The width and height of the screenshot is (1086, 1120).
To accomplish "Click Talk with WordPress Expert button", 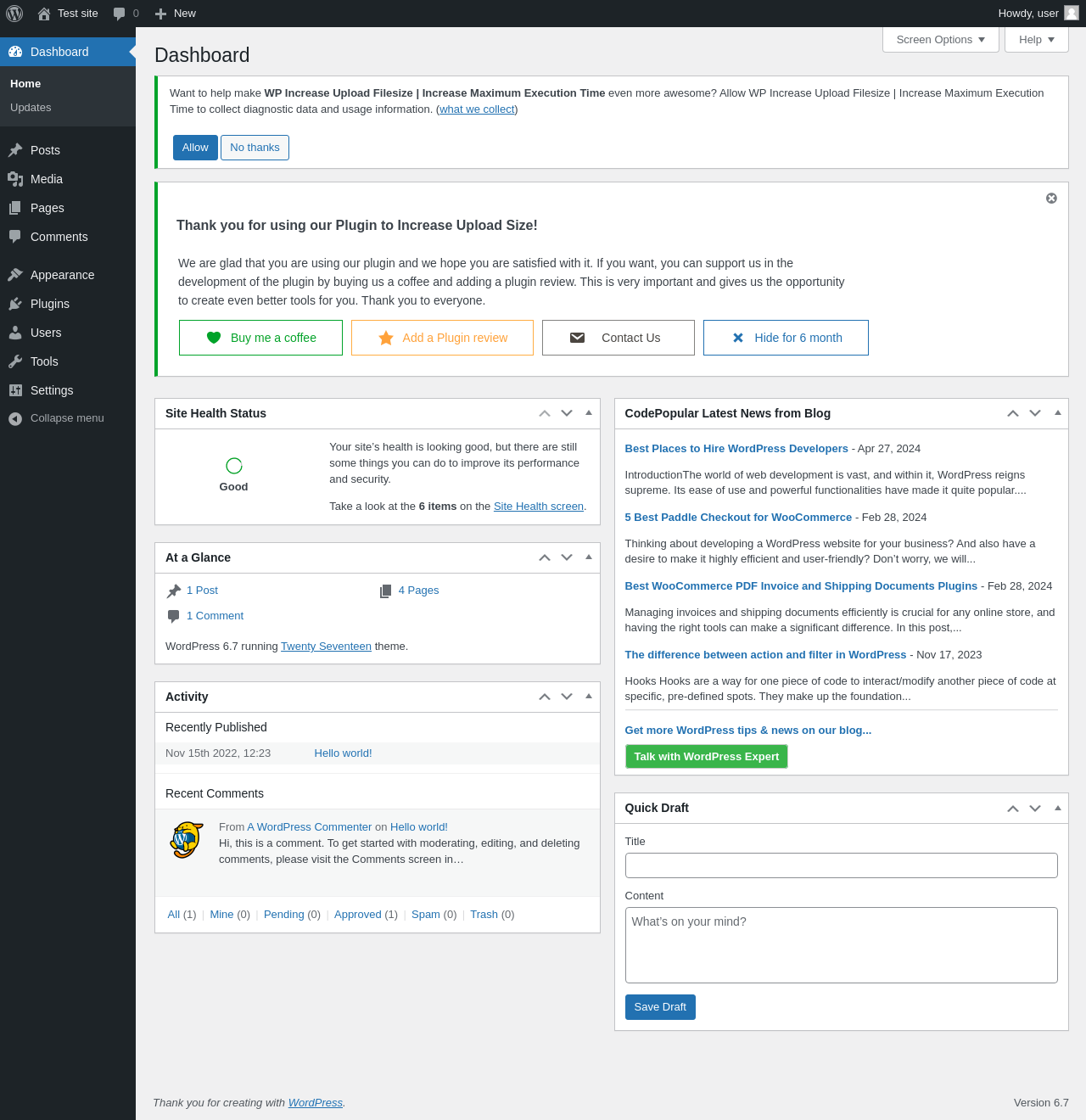I will tap(707, 757).
